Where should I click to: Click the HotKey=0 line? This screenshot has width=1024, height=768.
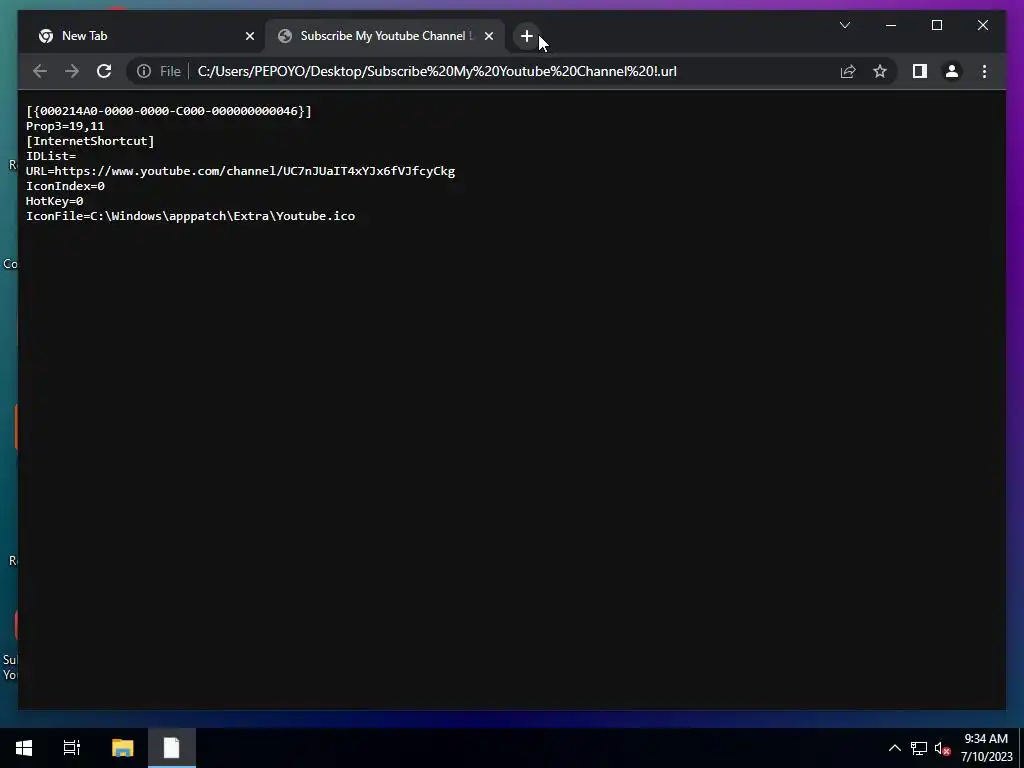coord(54,201)
